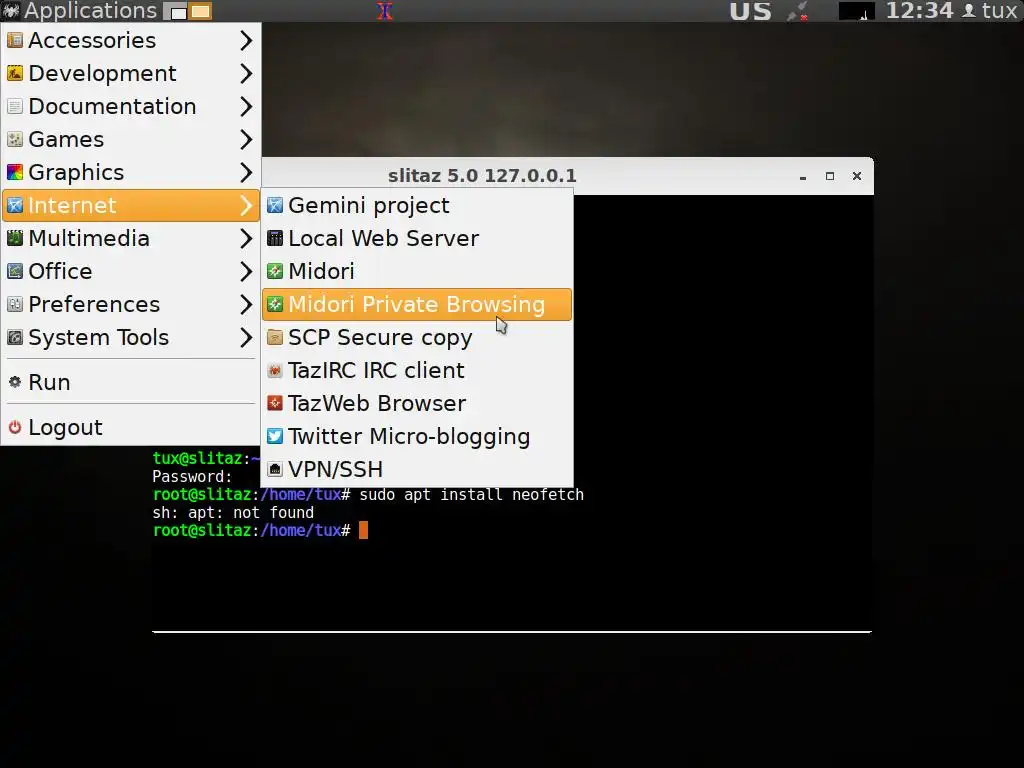
Task: Expand the Games submenu arrow
Action: point(246,139)
